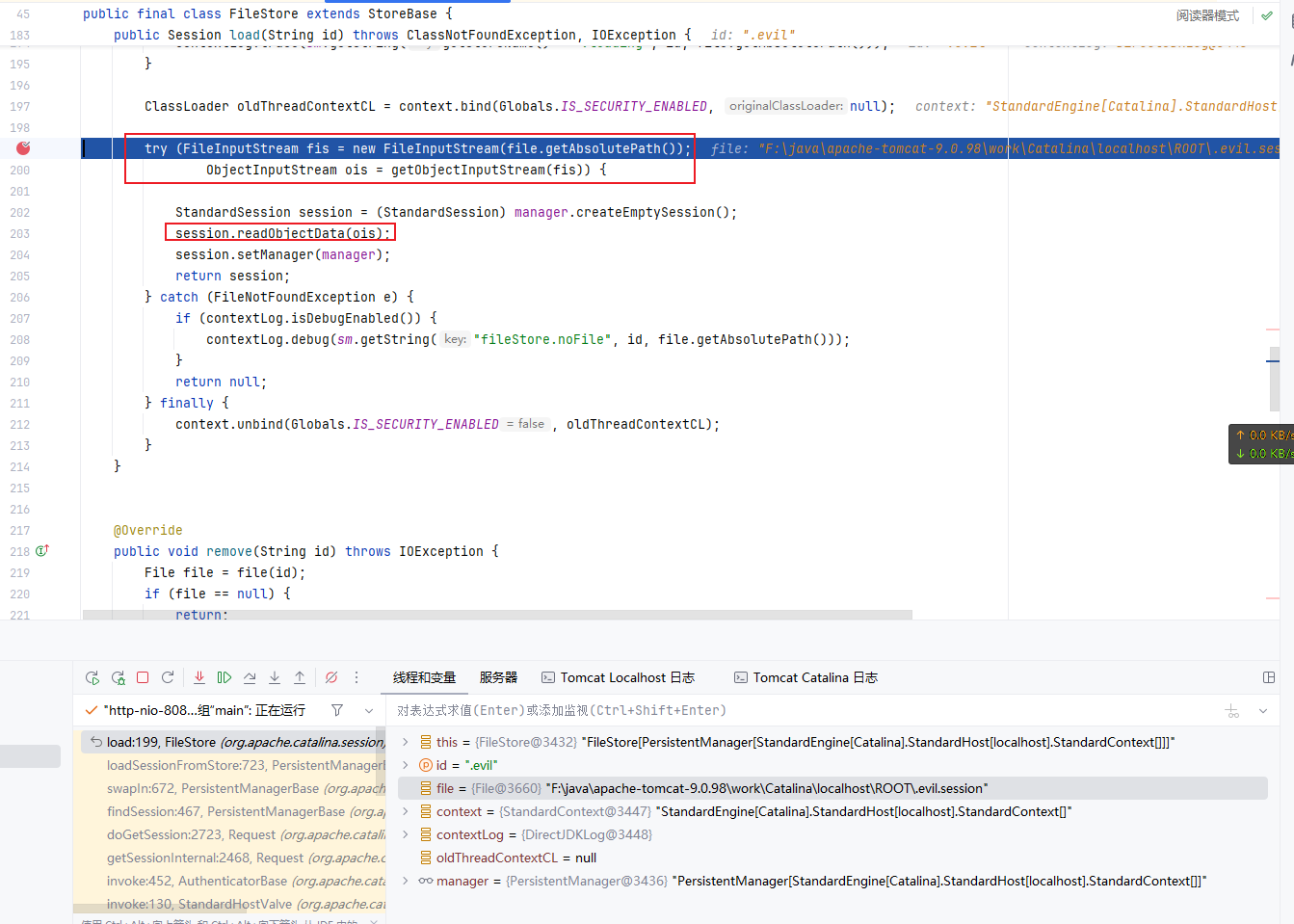The height and width of the screenshot is (924, 1294).
Task: Select the loadSessionFromStore:723 stack frame
Action: [233, 765]
